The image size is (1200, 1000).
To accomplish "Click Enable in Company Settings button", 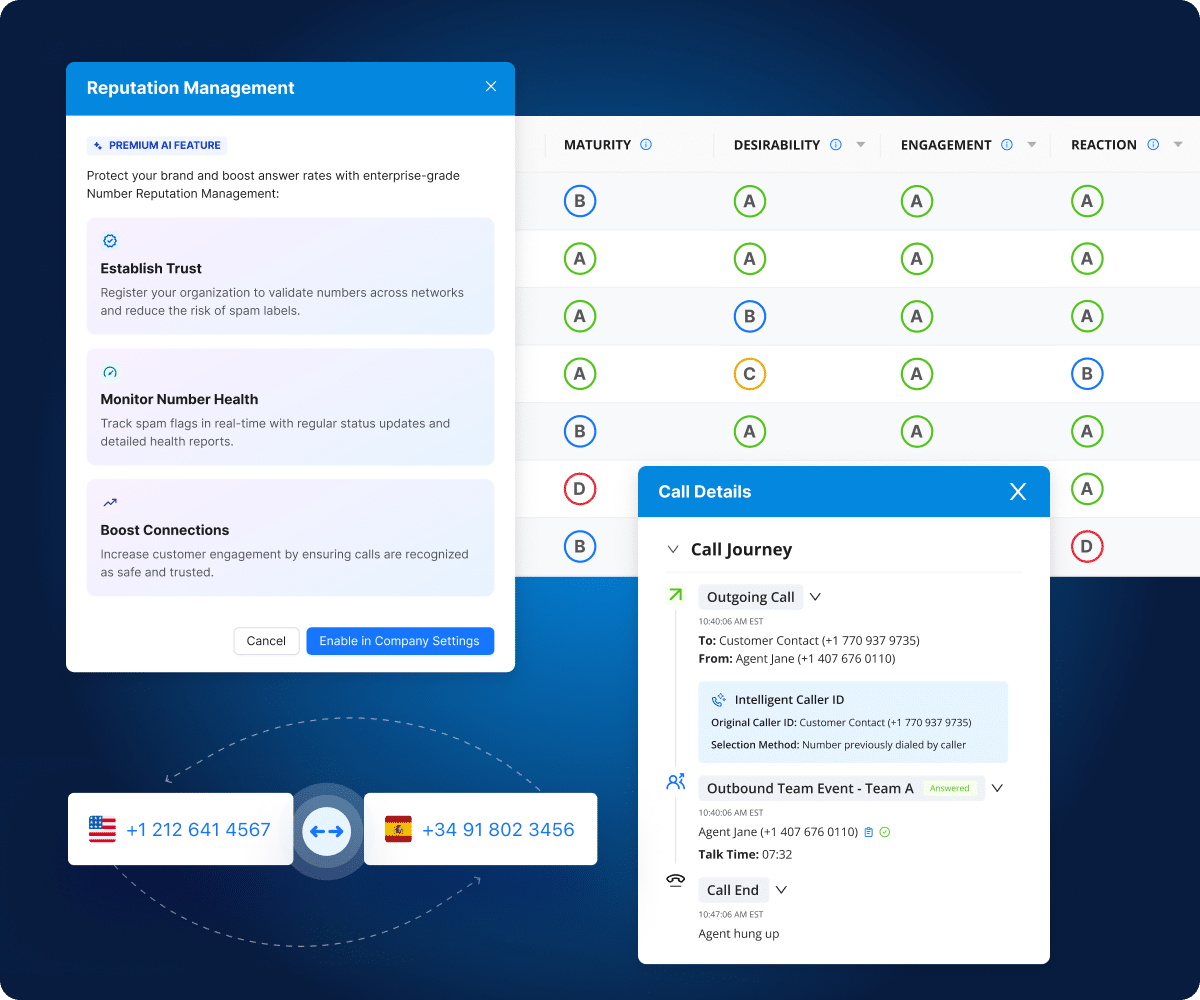I will [399, 641].
